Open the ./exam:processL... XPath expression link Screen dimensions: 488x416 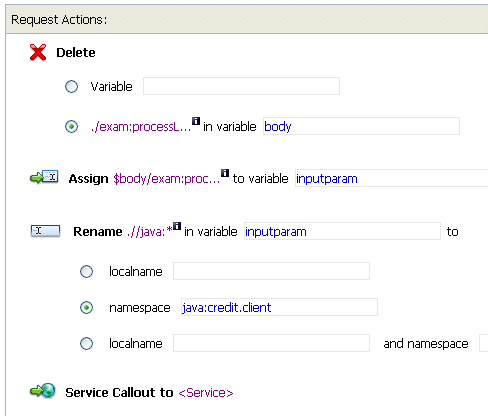click(141, 127)
